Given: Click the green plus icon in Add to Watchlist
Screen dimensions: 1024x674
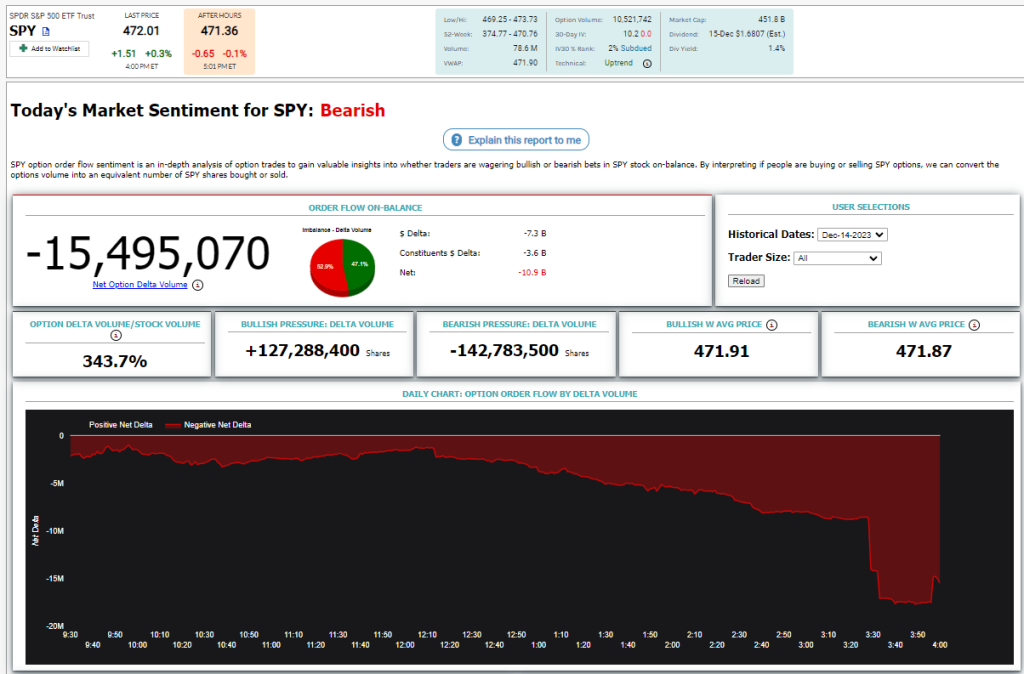Looking at the screenshot, I should [x=24, y=48].
